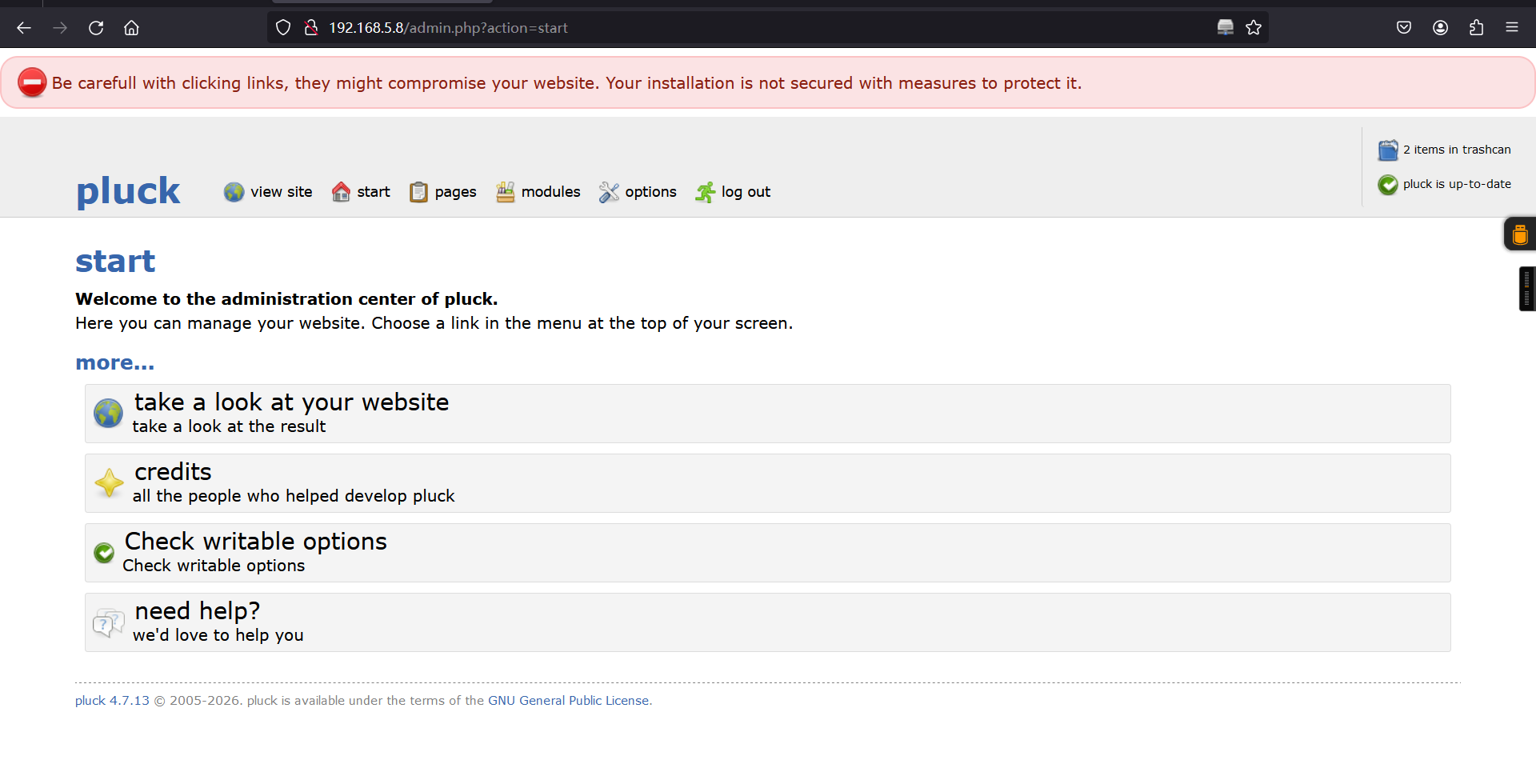Click the speech bubble help icon
This screenshot has height=784, width=1536.
(x=108, y=622)
